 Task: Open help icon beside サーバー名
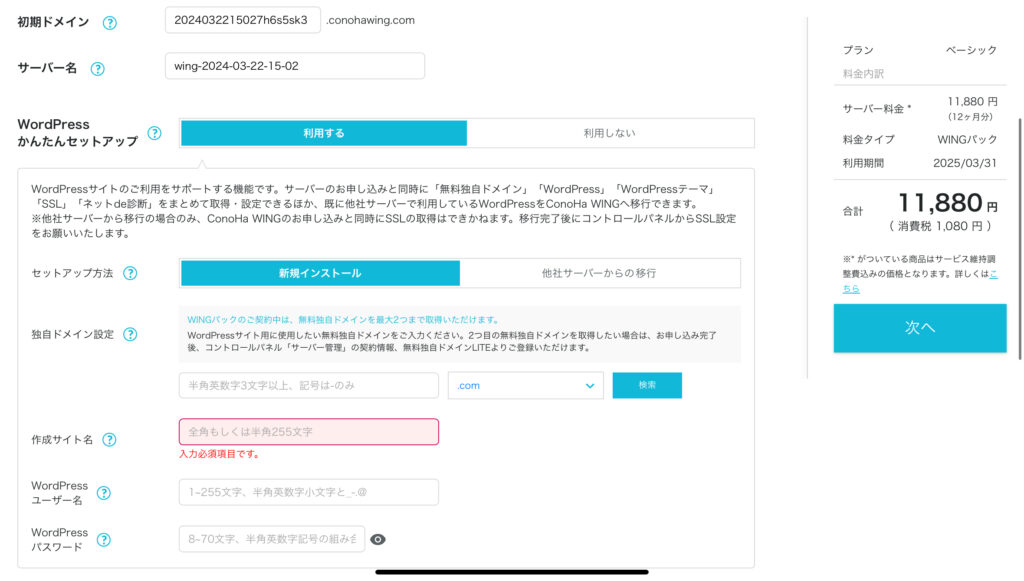pyautogui.click(x=97, y=69)
